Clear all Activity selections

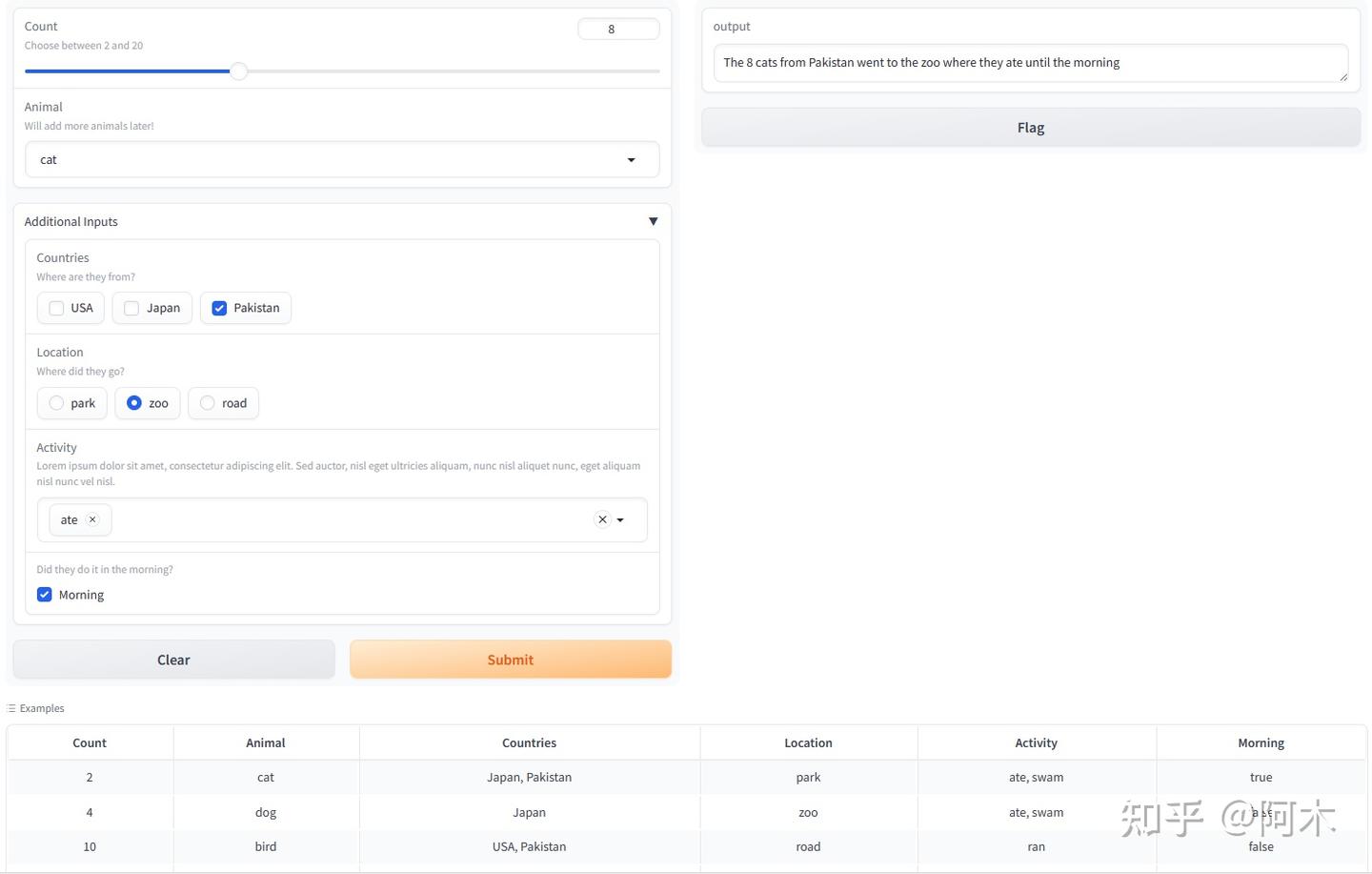[x=602, y=519]
